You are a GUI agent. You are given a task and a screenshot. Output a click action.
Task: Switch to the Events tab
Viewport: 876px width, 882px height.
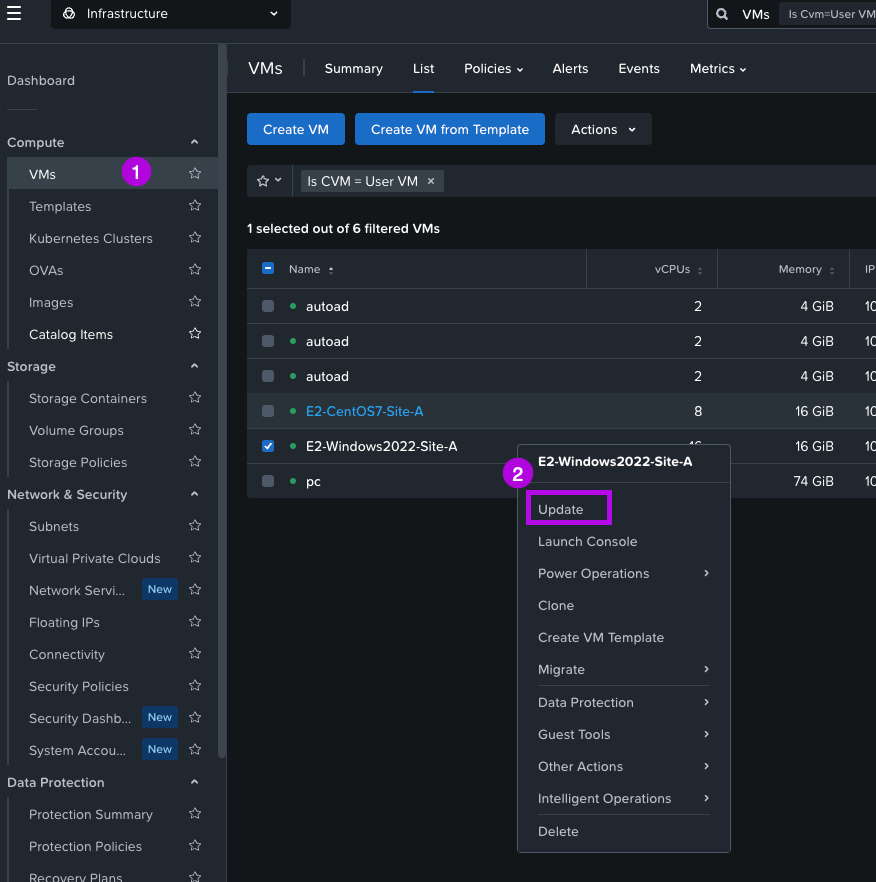coord(639,69)
